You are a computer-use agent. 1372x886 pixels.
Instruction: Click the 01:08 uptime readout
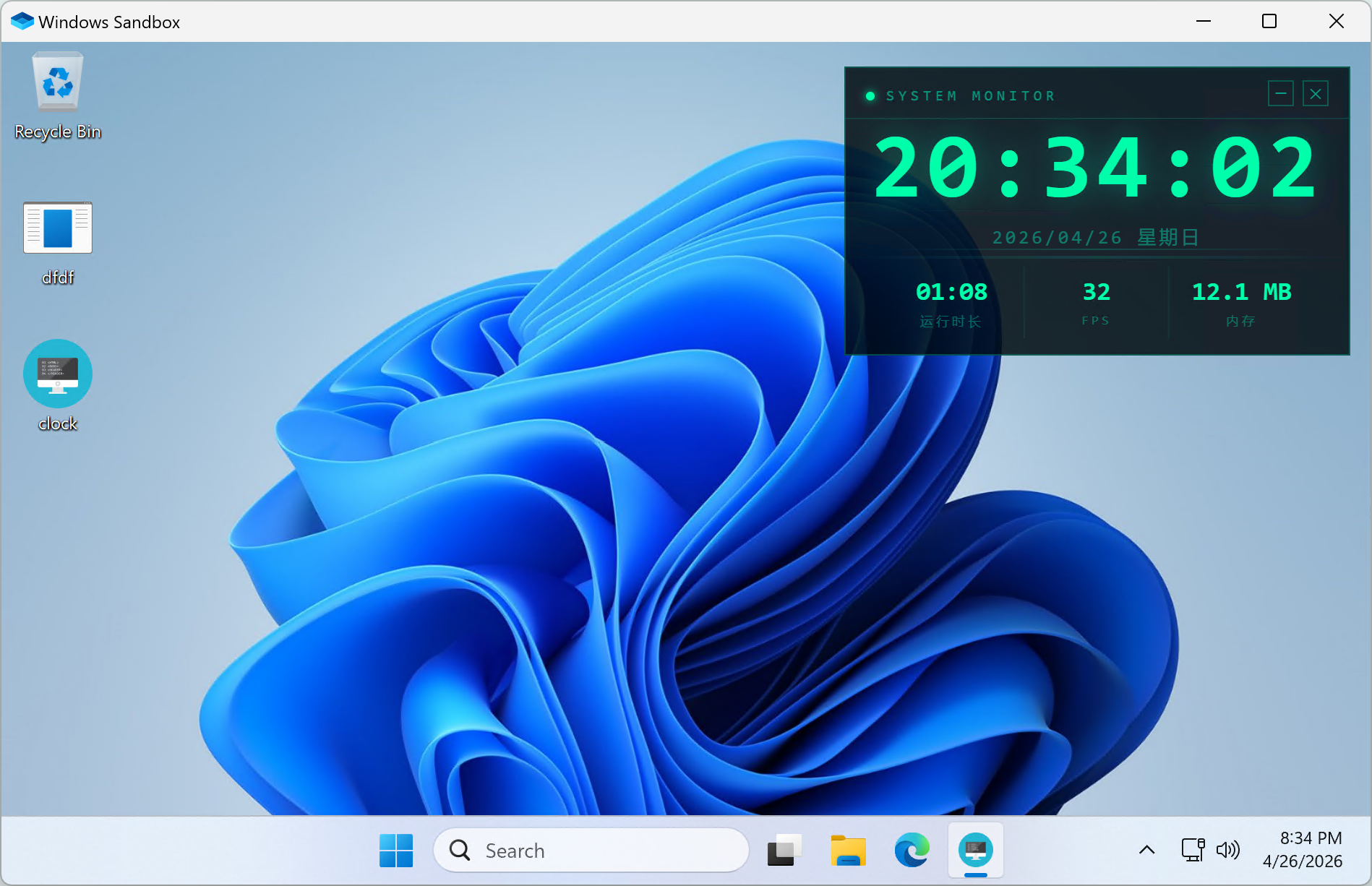point(951,292)
